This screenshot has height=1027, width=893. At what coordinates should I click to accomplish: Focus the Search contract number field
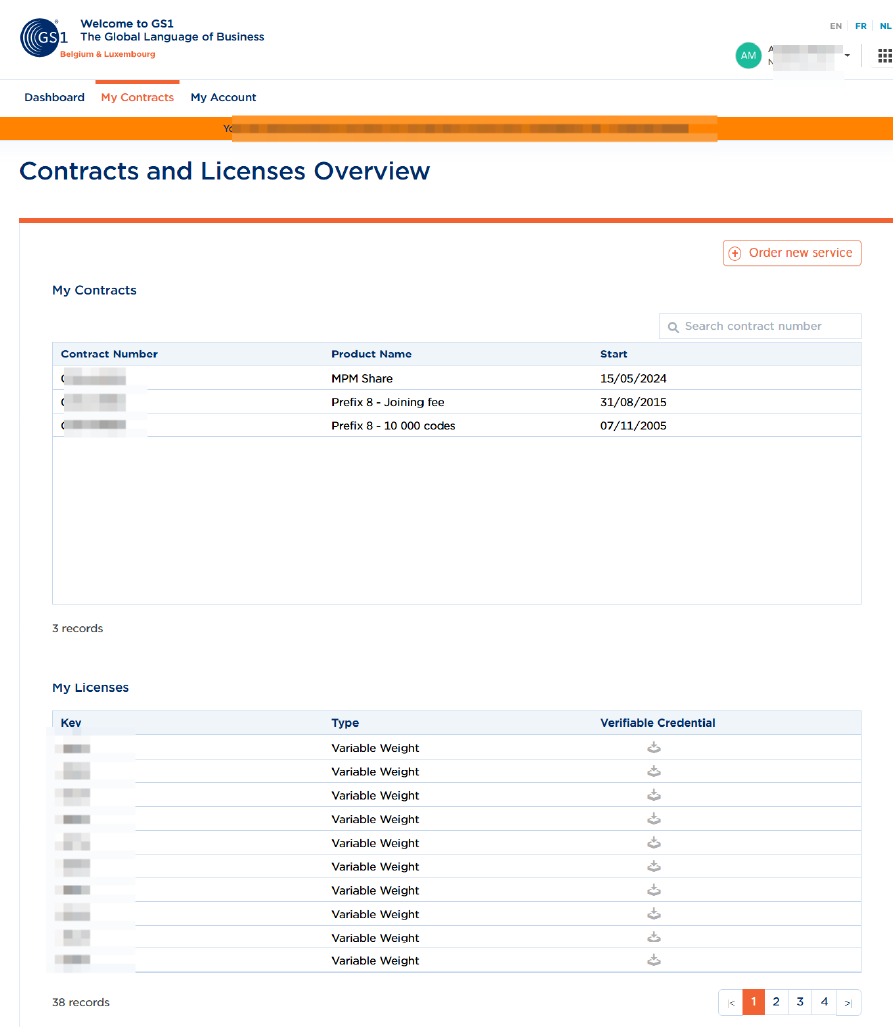(x=760, y=326)
